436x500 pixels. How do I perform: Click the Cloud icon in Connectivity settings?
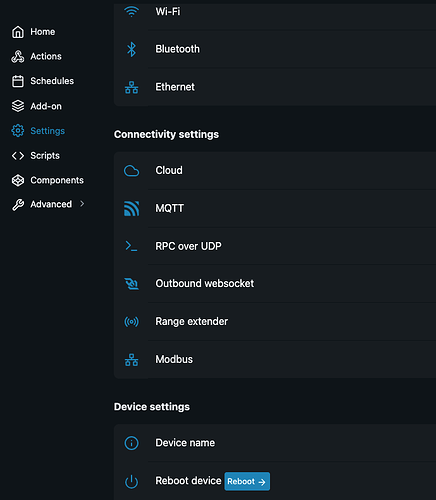pyautogui.click(x=131, y=171)
